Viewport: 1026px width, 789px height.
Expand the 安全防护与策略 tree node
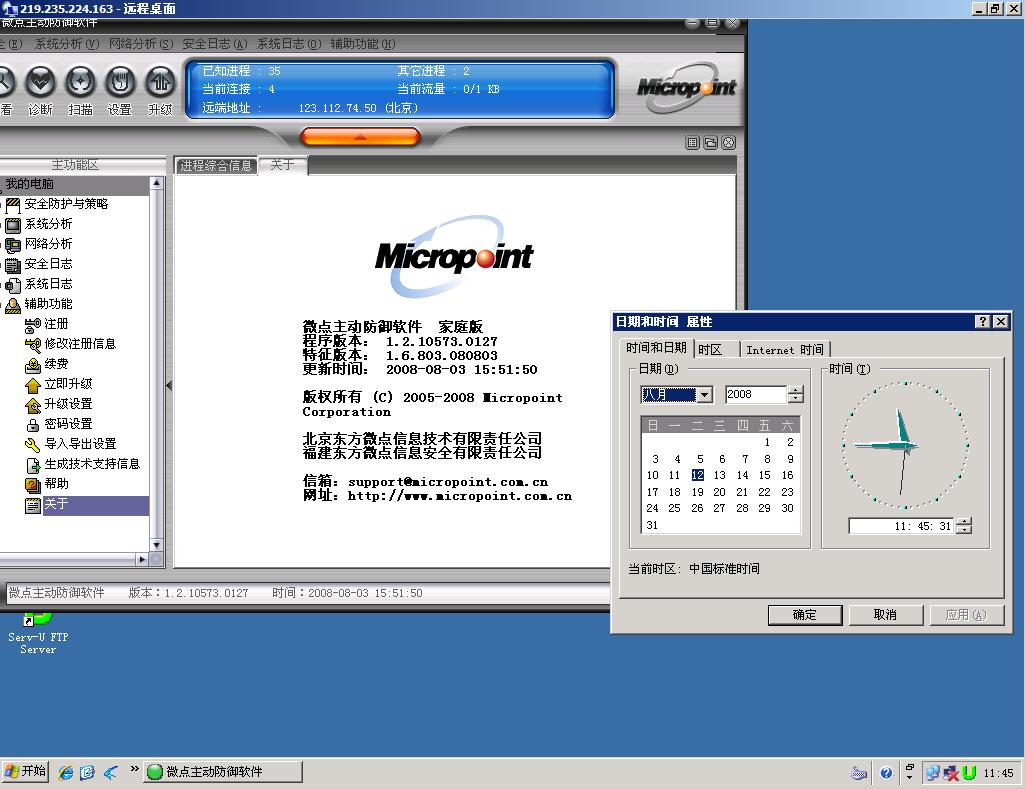[x=2, y=204]
